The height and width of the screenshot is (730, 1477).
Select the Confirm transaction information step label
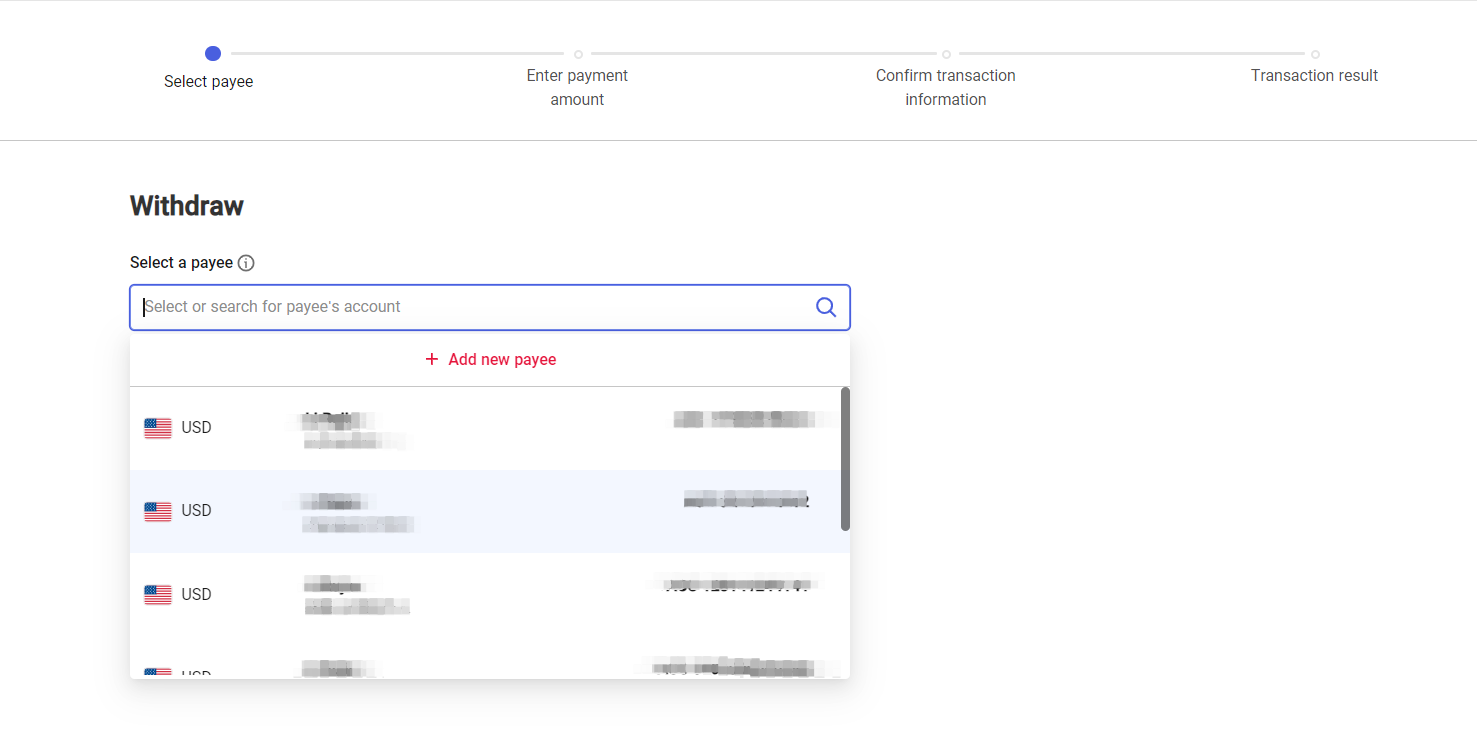945,87
